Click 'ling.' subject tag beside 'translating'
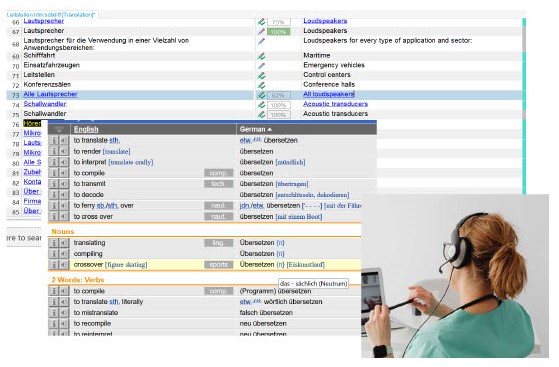 click(219, 243)
